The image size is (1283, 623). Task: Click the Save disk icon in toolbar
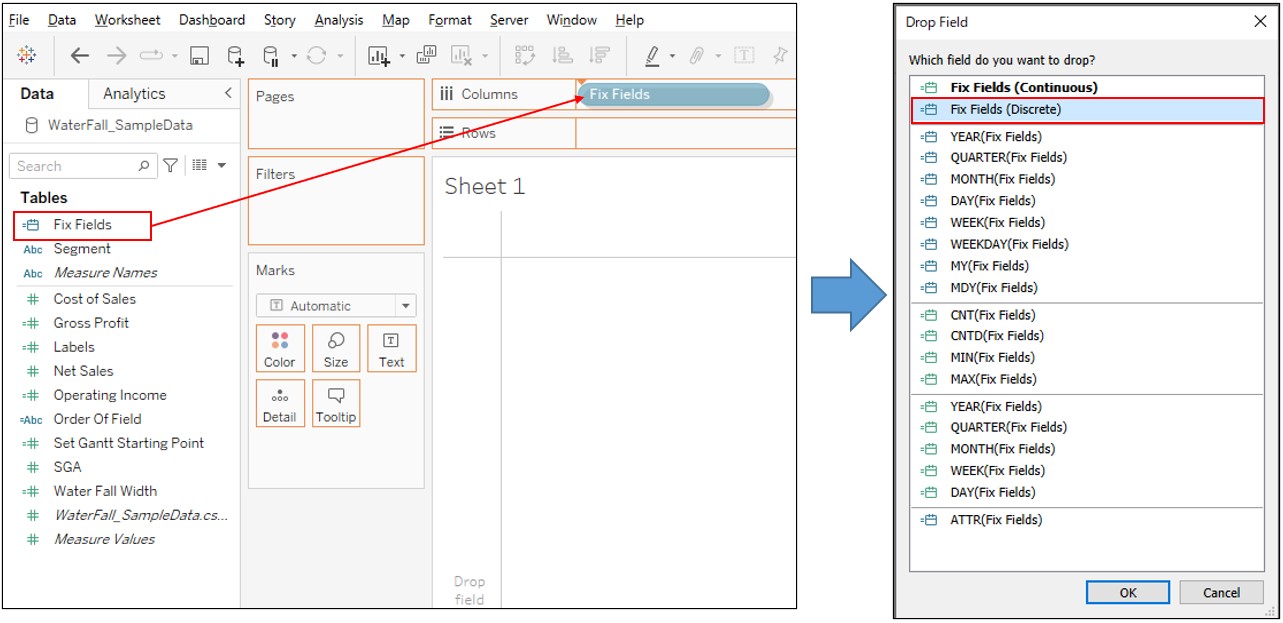[199, 56]
